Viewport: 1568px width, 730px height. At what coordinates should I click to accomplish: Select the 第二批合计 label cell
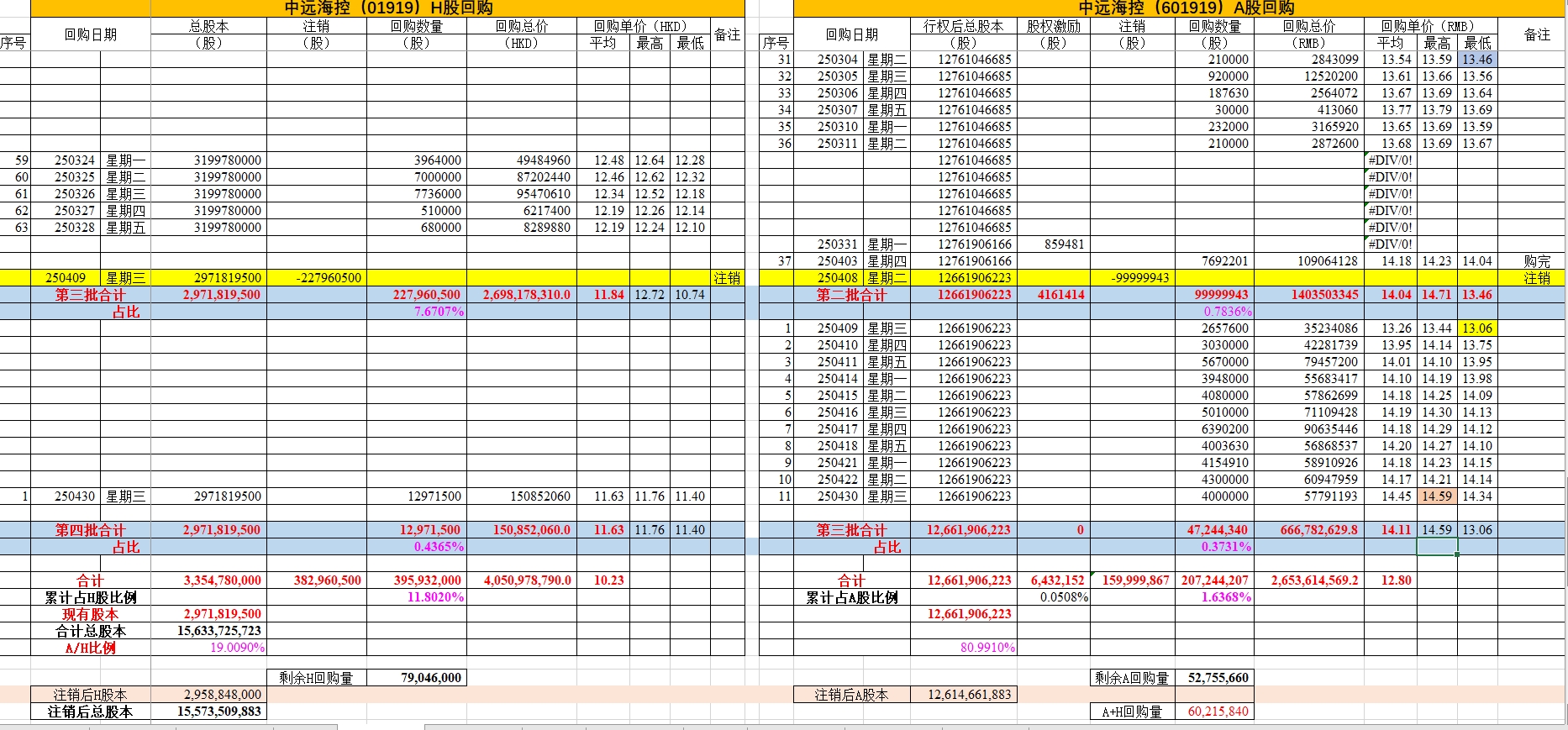[852, 295]
